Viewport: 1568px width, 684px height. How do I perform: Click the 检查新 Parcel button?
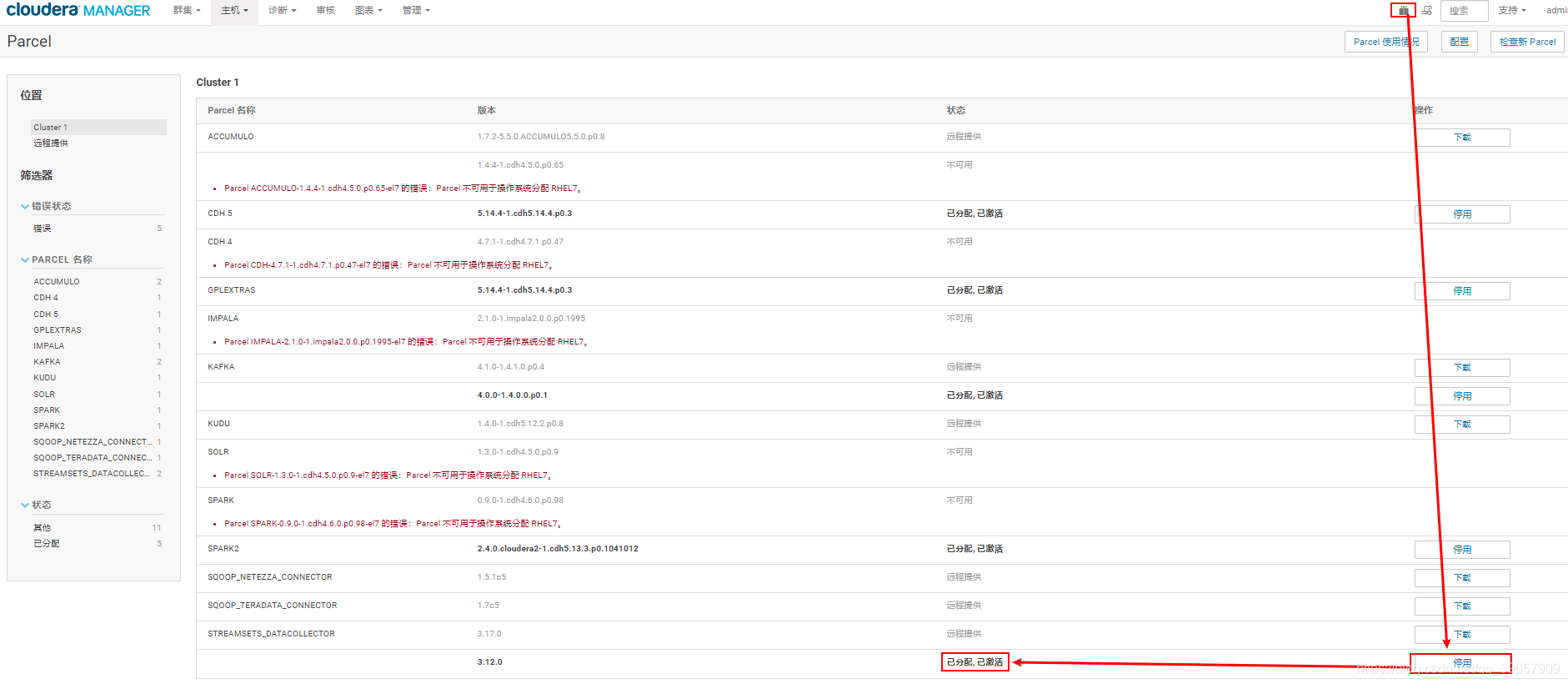[1527, 42]
